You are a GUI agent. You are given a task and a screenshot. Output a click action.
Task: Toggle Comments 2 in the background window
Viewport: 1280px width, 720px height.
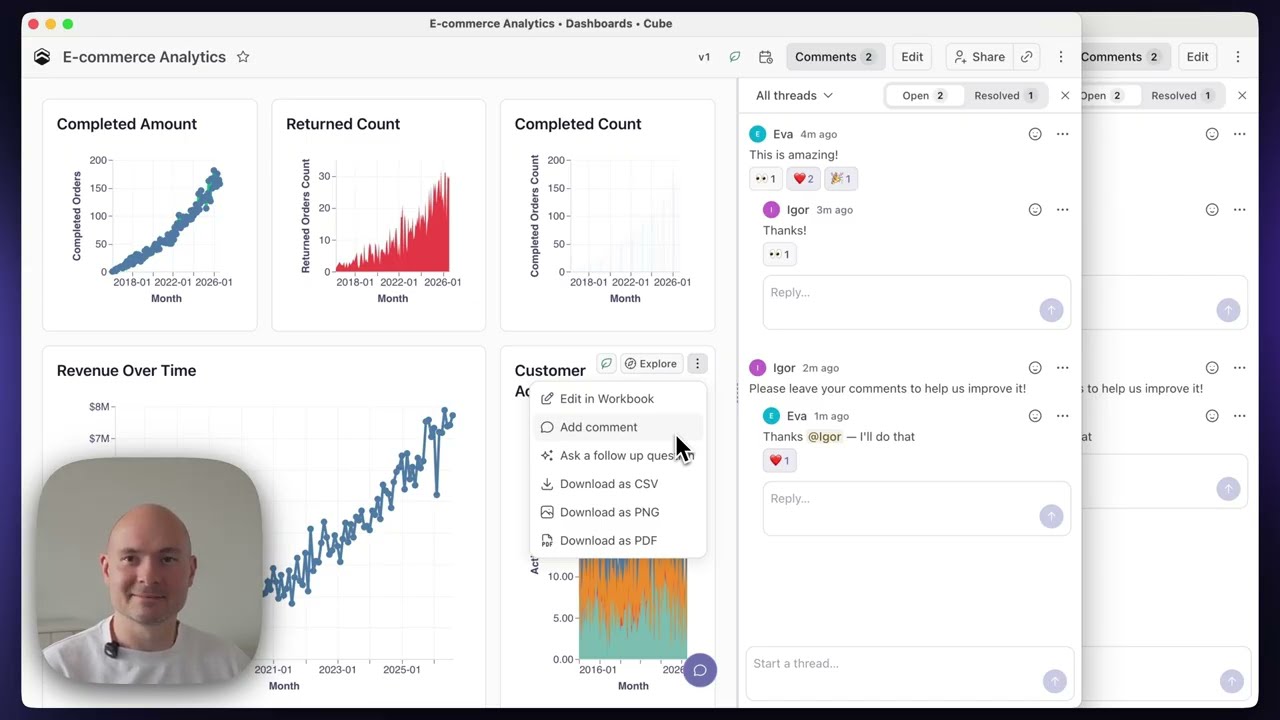point(1125,57)
